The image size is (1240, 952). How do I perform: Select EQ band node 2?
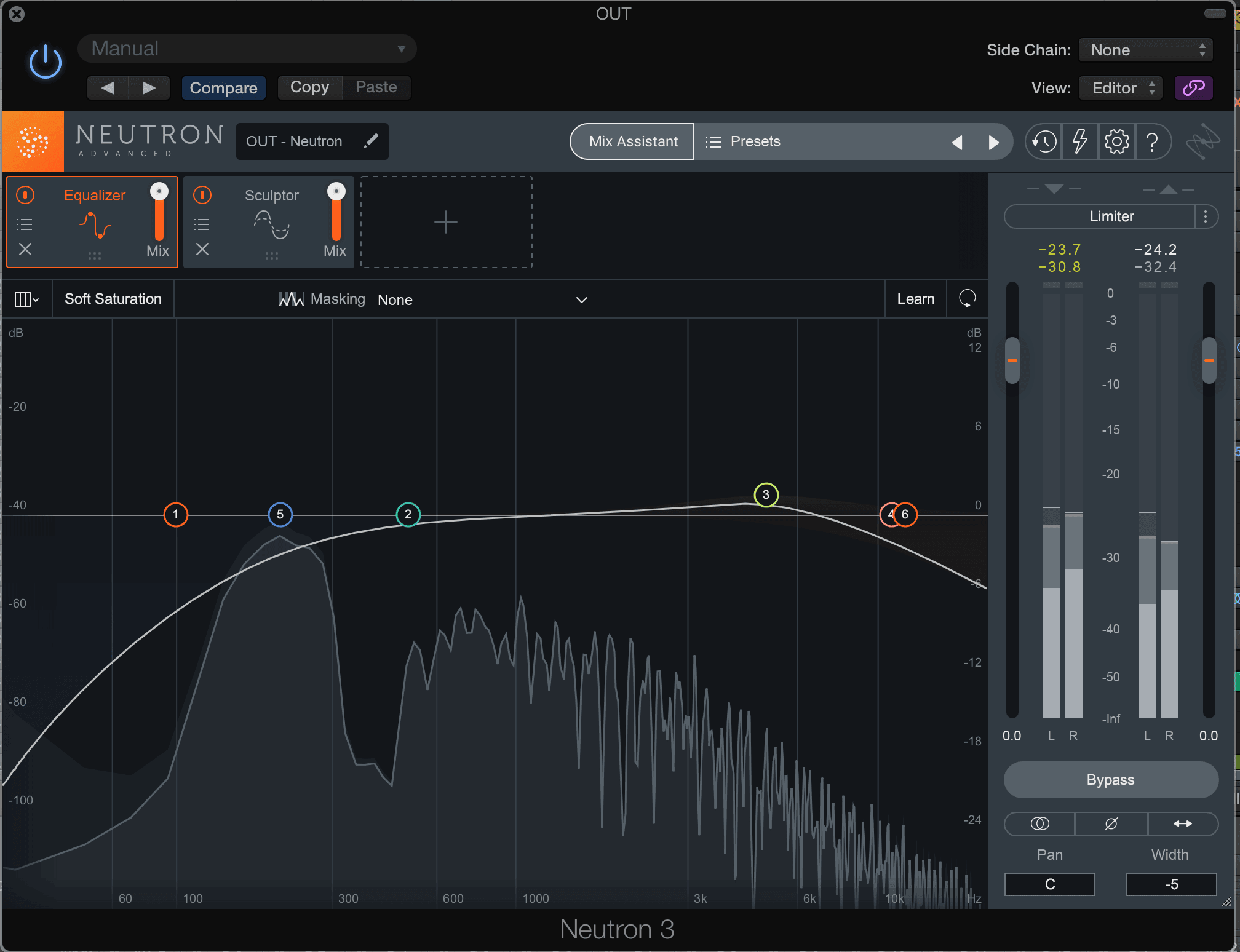tap(408, 514)
